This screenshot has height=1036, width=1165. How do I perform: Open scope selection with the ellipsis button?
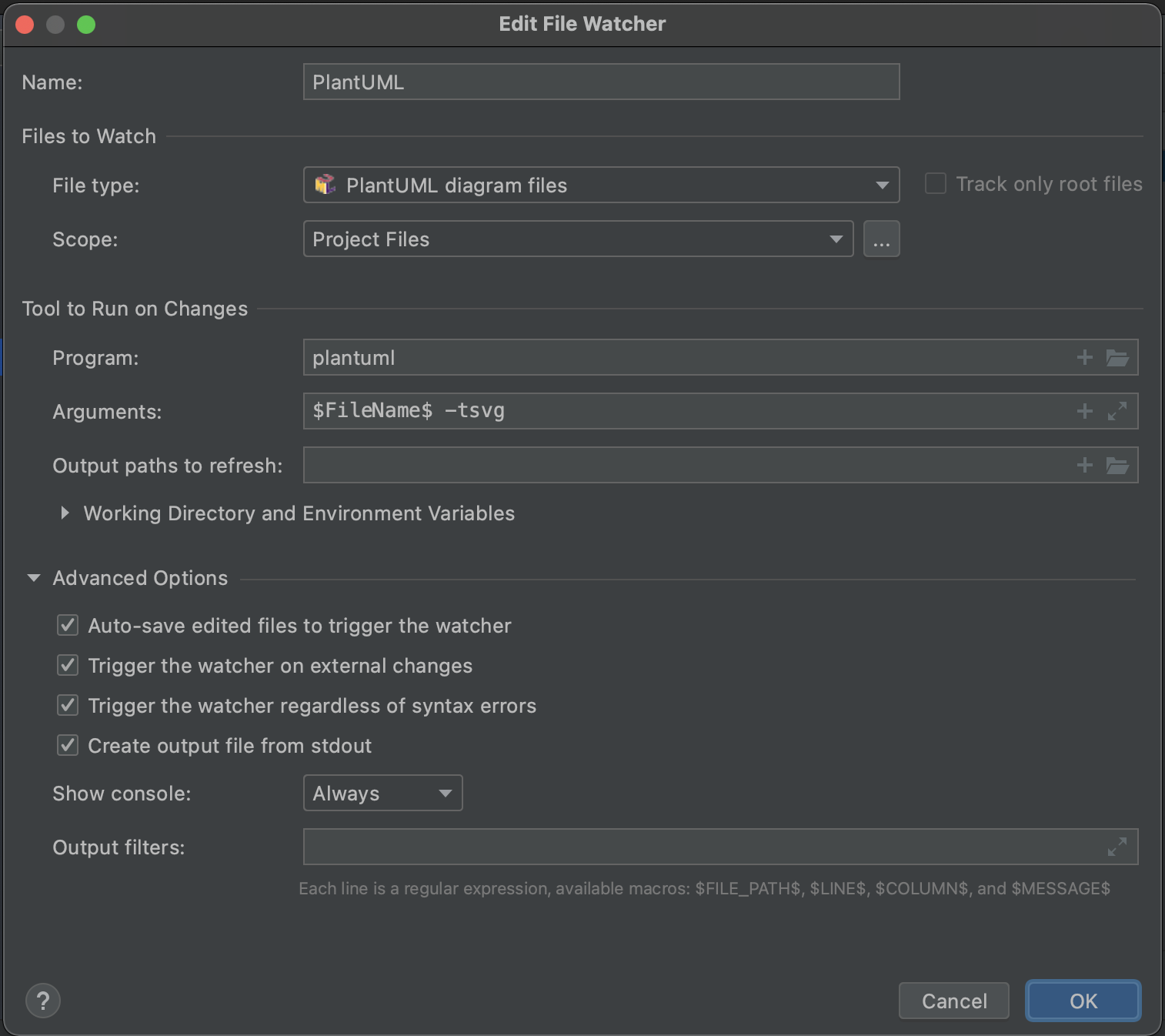[881, 239]
